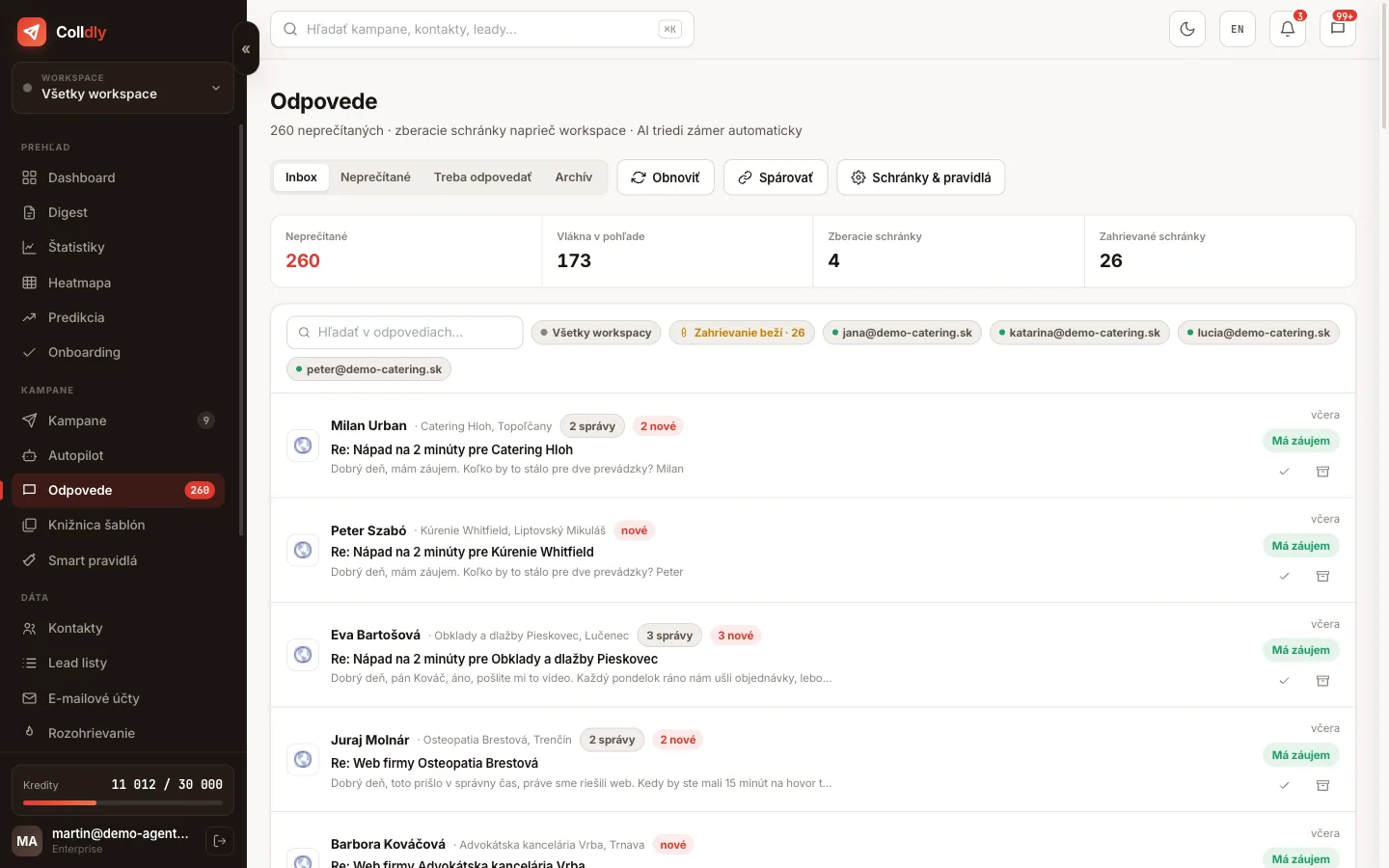1389x868 pixels.
Task: Click the 3 správy badge on Eva Bartošová
Action: [669, 636]
